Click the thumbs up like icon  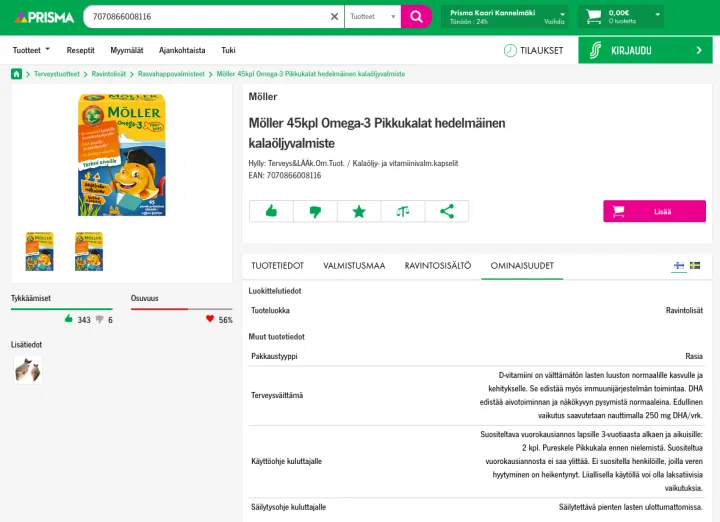click(271, 211)
